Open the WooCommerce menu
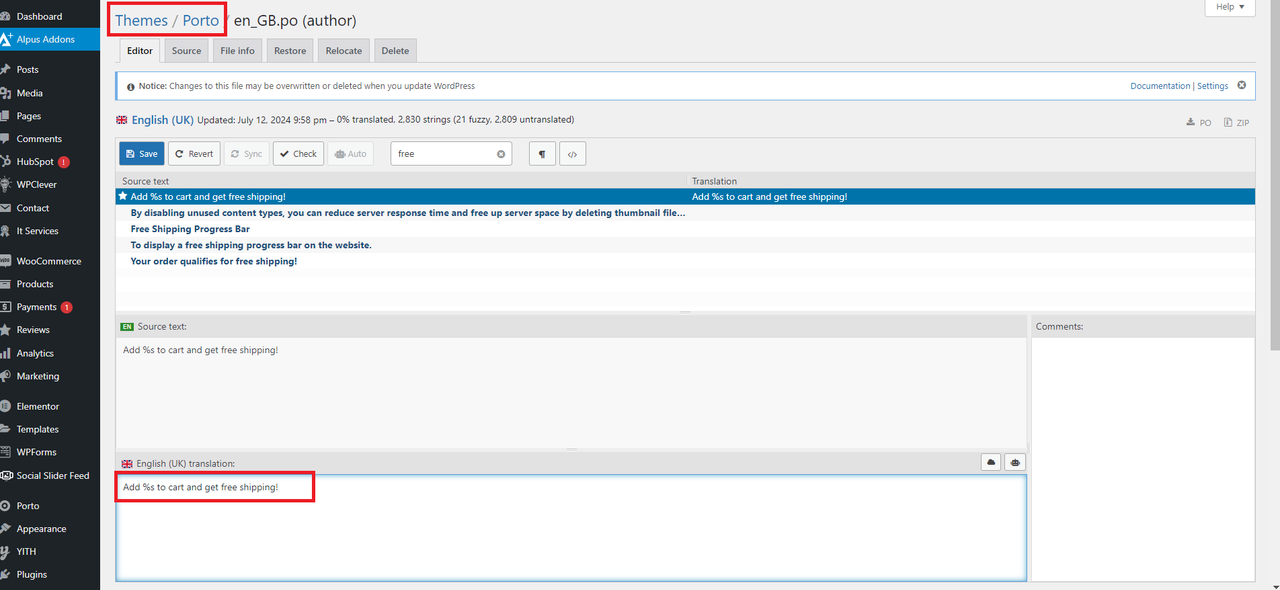 pos(50,261)
